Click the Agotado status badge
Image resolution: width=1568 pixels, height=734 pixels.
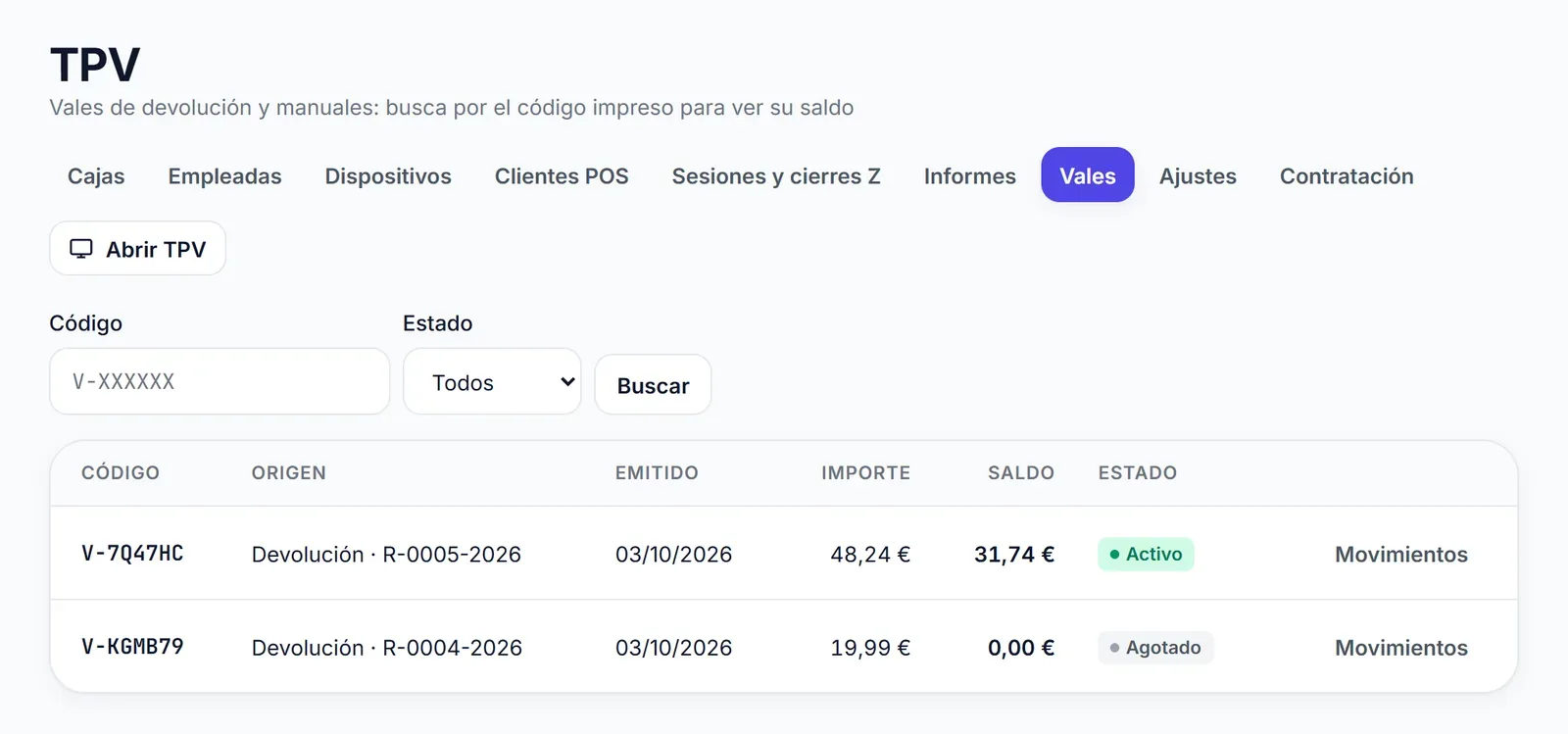(x=1155, y=648)
